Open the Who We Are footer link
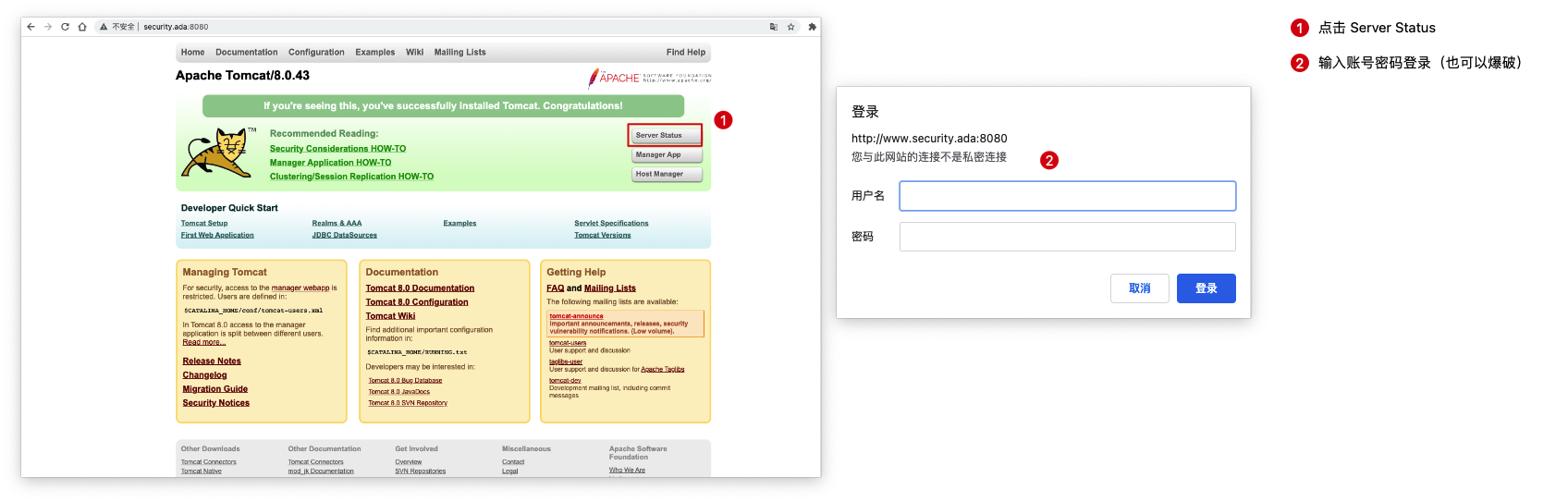Image resolution: width=1568 pixels, height=502 pixels. (x=627, y=471)
